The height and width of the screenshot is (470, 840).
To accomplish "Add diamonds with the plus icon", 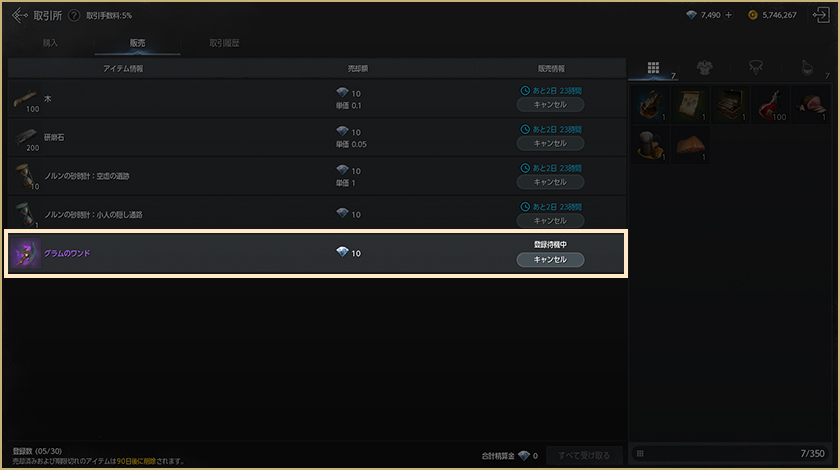I will coord(728,15).
